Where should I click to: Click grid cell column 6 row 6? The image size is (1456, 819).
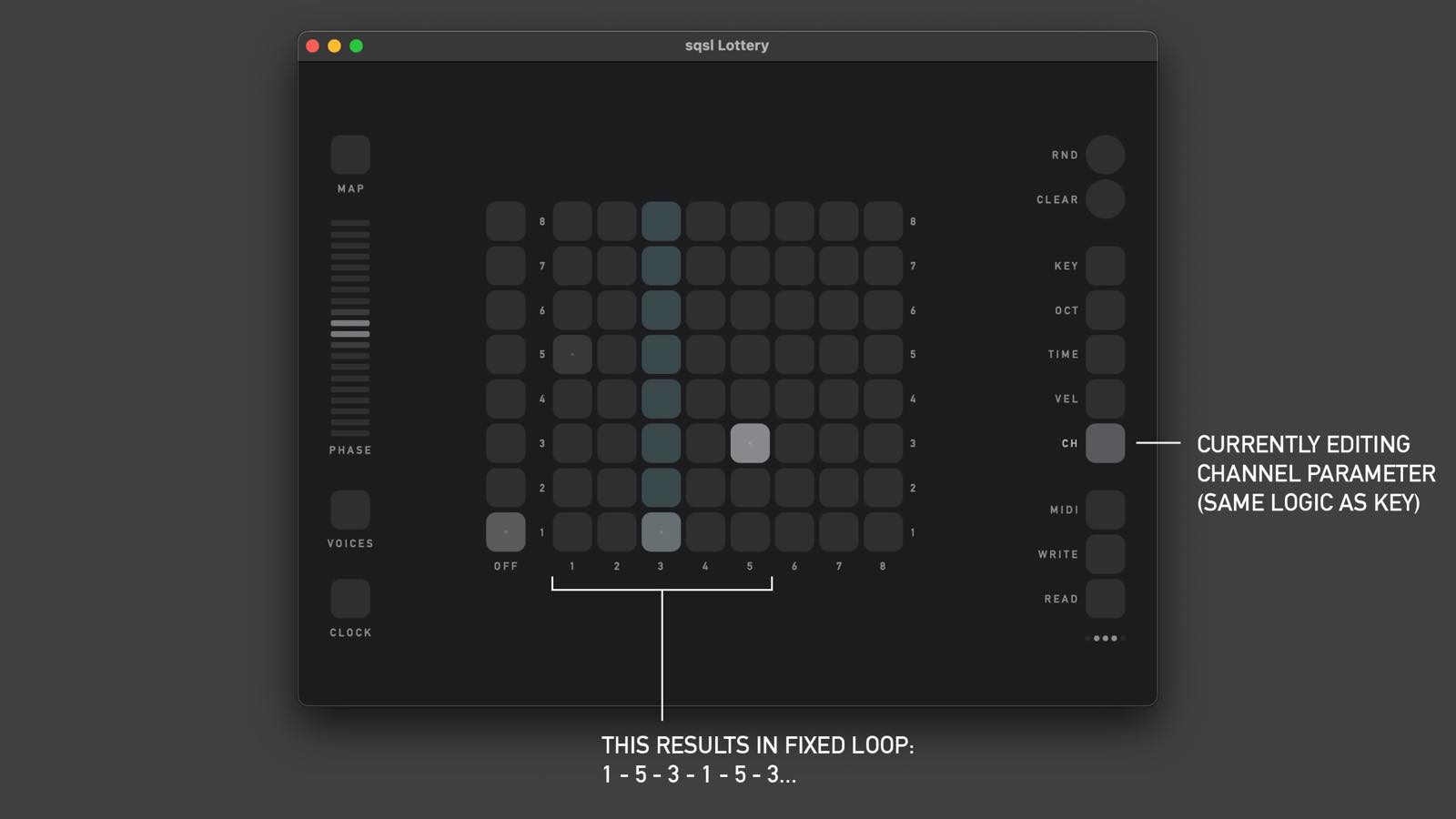[794, 310]
